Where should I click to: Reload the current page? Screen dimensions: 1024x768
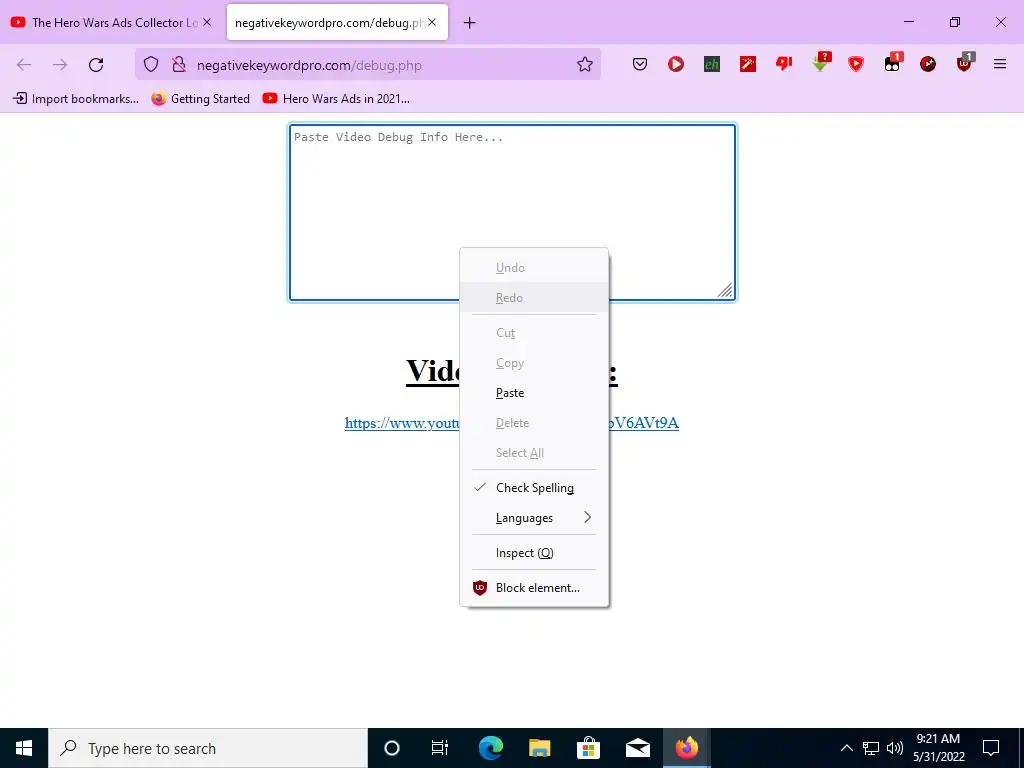[96, 64]
